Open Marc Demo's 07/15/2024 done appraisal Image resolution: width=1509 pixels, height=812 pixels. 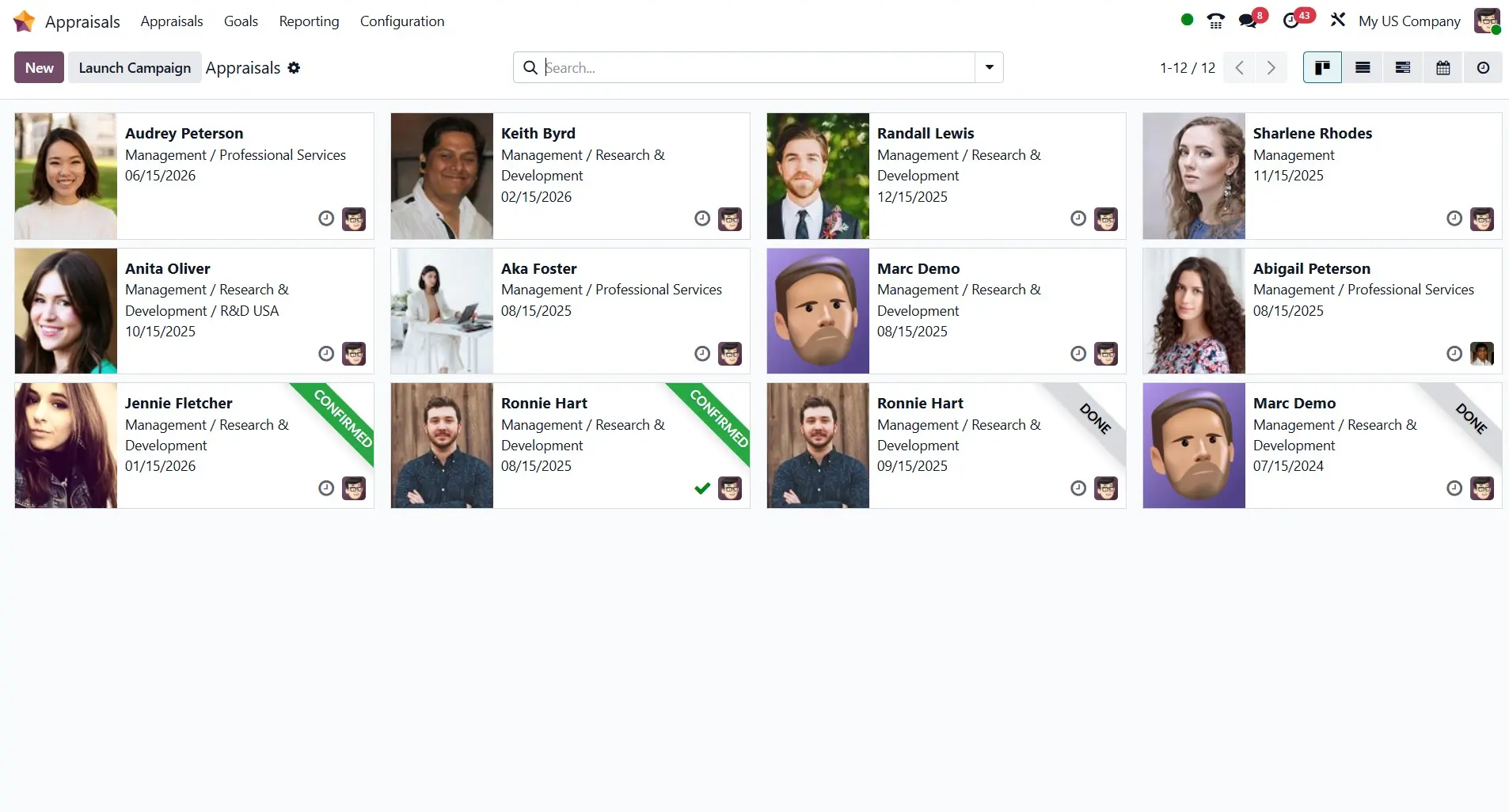[1322, 446]
